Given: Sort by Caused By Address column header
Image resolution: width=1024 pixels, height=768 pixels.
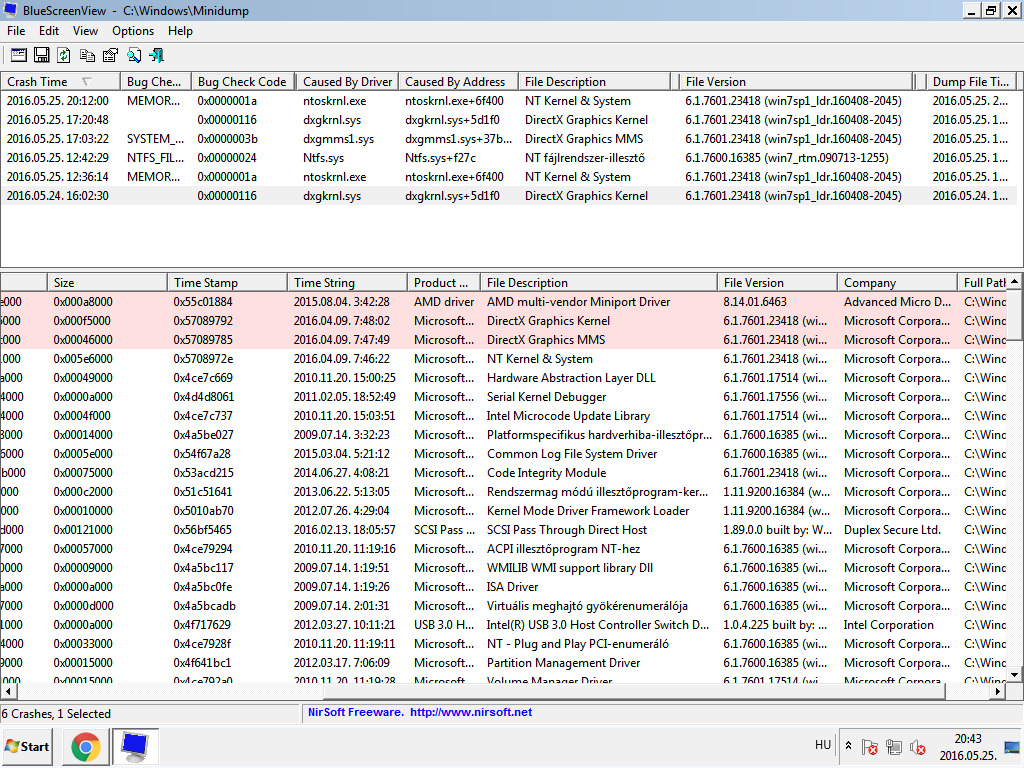Looking at the screenshot, I should (x=458, y=82).
